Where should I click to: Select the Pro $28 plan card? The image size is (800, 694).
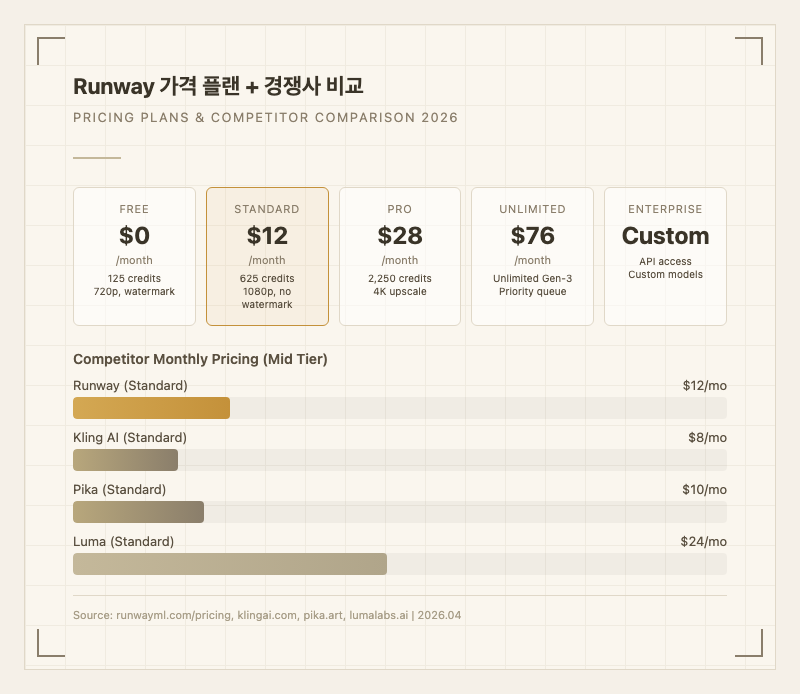(x=400, y=256)
